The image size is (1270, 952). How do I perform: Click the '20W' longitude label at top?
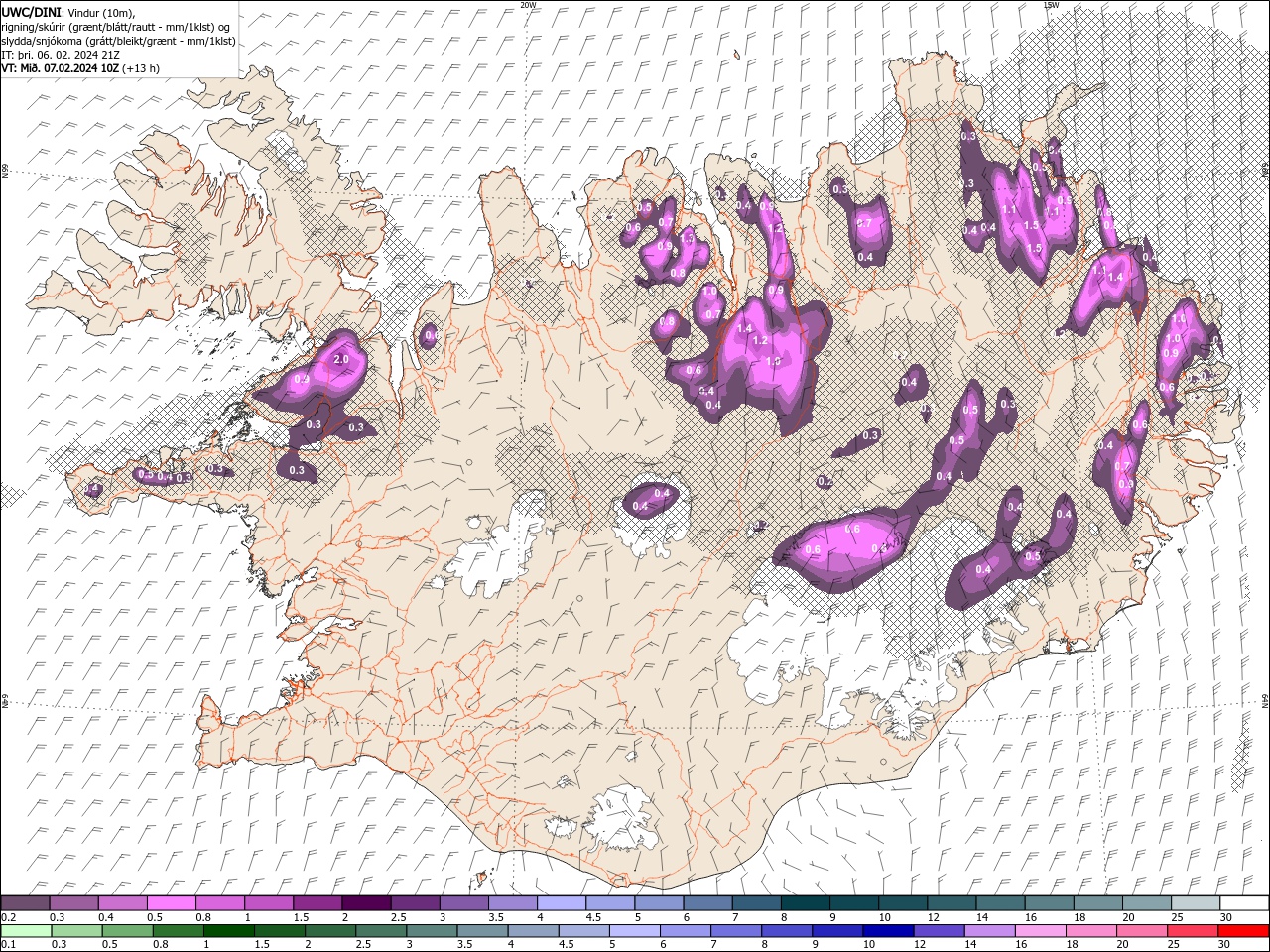[x=528, y=5]
